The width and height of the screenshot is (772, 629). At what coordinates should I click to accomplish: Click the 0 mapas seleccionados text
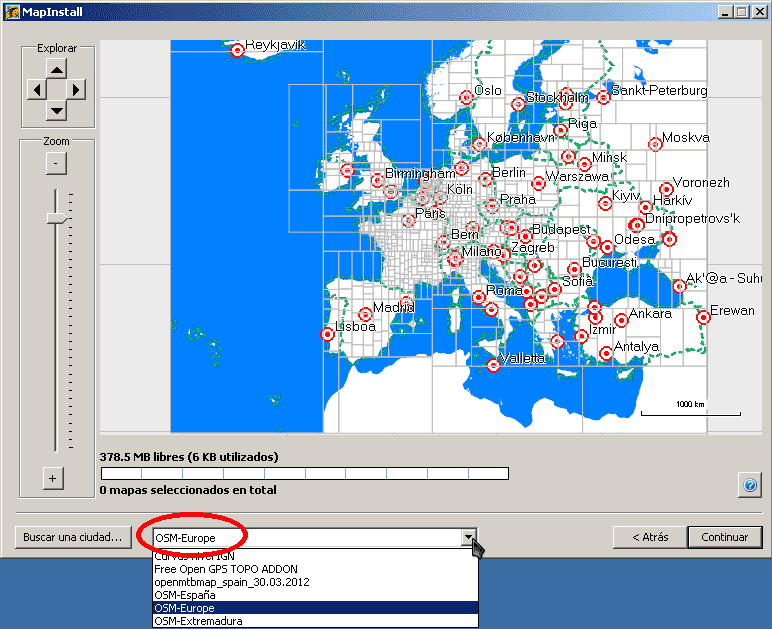(188, 490)
